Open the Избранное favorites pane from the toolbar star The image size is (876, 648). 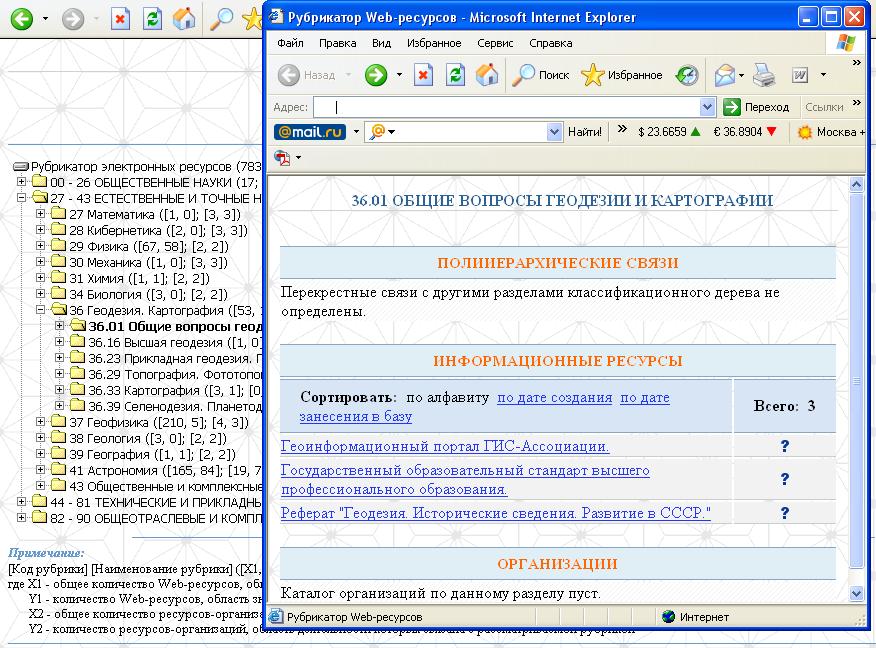pos(621,75)
